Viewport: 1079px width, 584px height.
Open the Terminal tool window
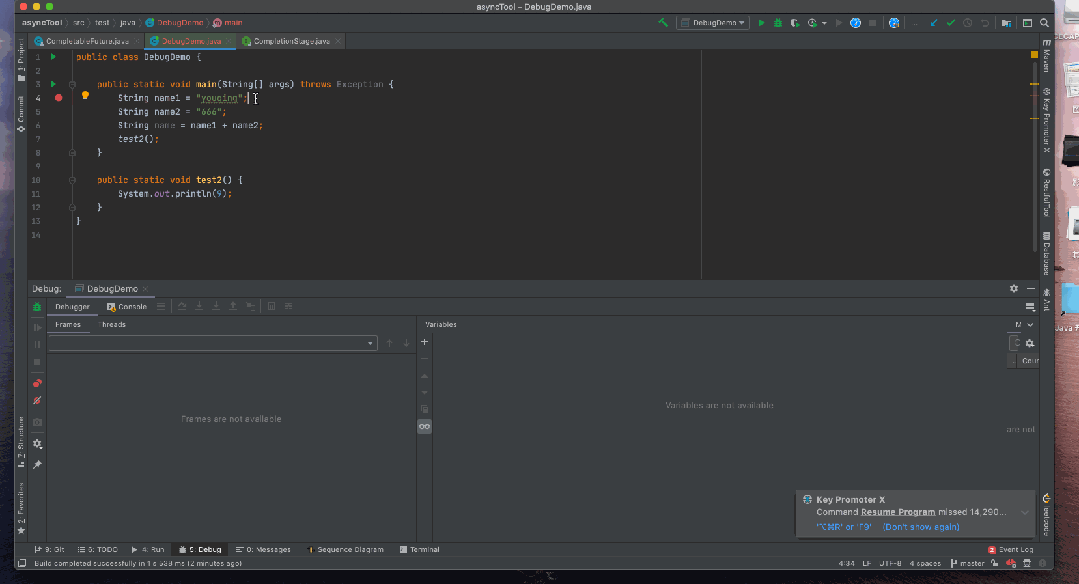420,550
